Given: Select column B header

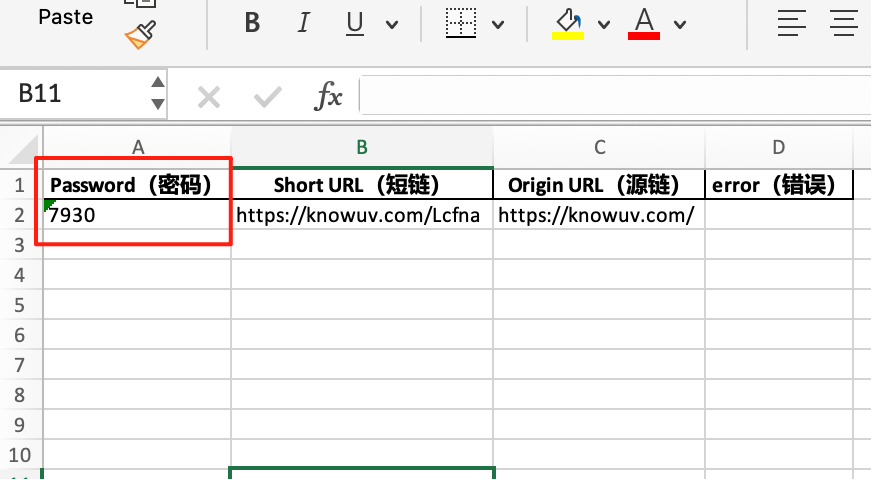Looking at the screenshot, I should click(x=362, y=147).
